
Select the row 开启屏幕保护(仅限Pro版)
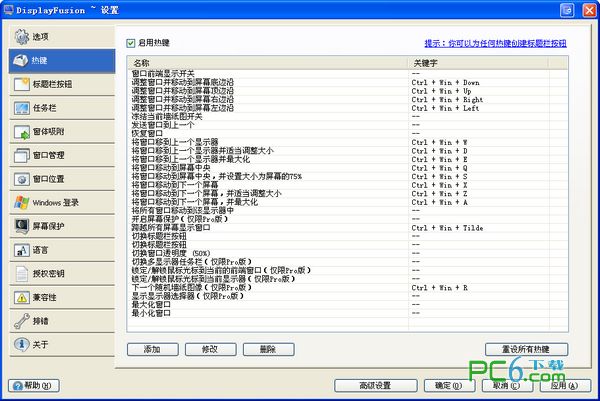pos(347,219)
